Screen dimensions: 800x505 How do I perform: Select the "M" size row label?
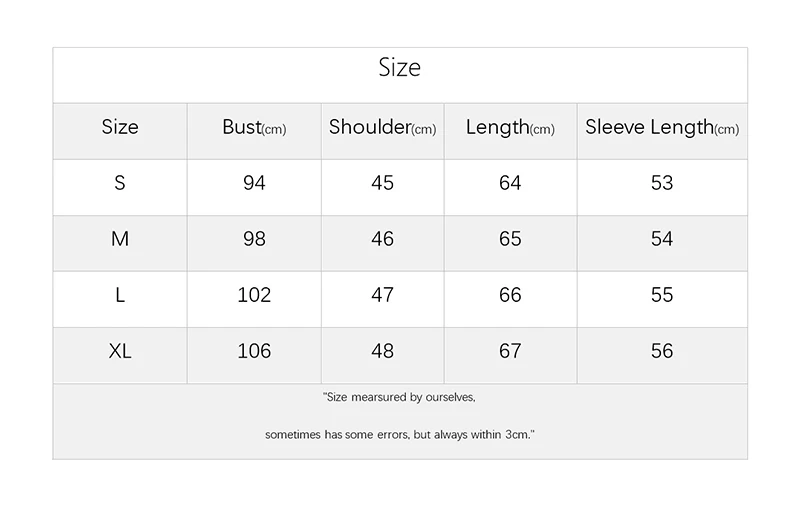click(120, 239)
